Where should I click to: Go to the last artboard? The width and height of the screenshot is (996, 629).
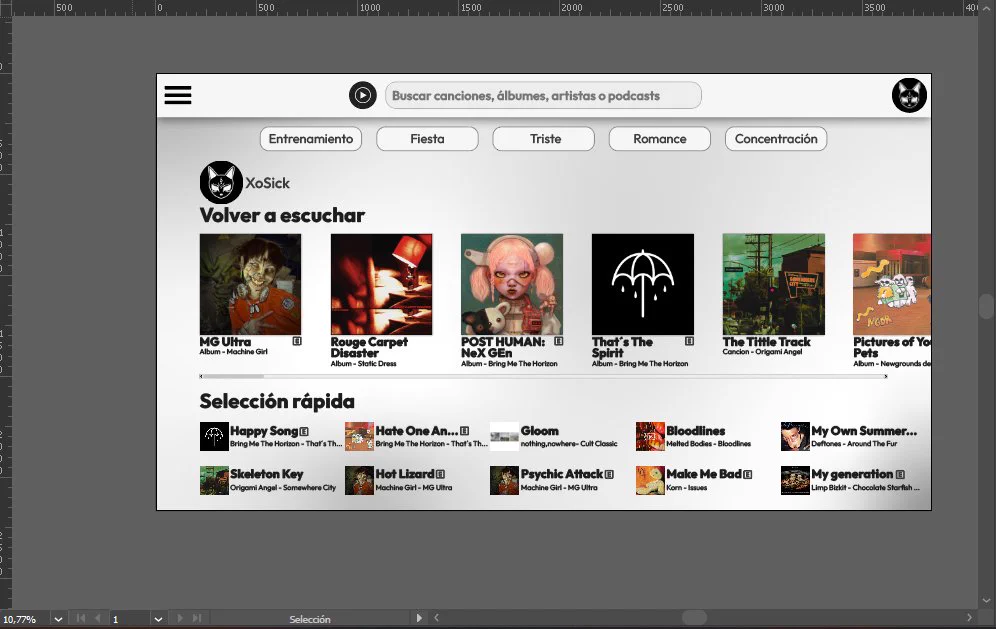point(197,618)
